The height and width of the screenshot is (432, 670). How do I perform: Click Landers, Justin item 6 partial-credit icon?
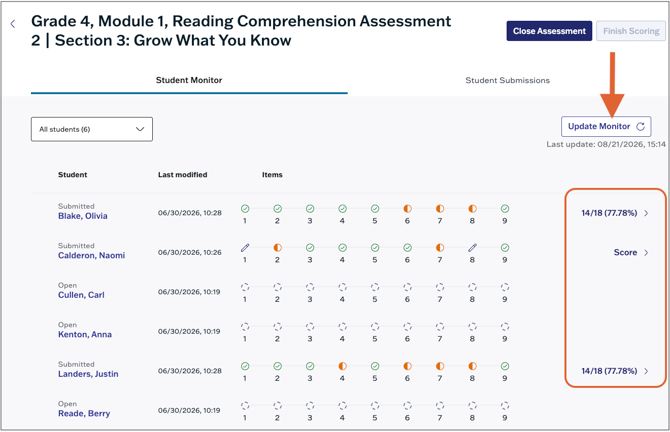coord(407,366)
